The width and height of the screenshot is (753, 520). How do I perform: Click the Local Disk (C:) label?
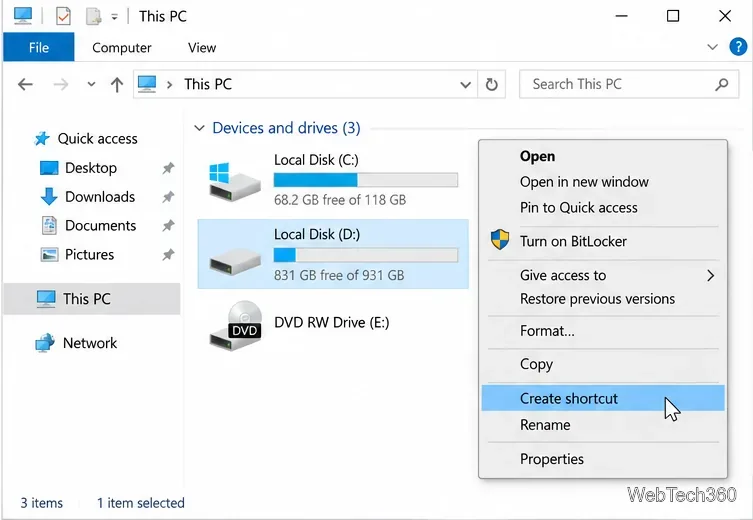click(x=316, y=160)
